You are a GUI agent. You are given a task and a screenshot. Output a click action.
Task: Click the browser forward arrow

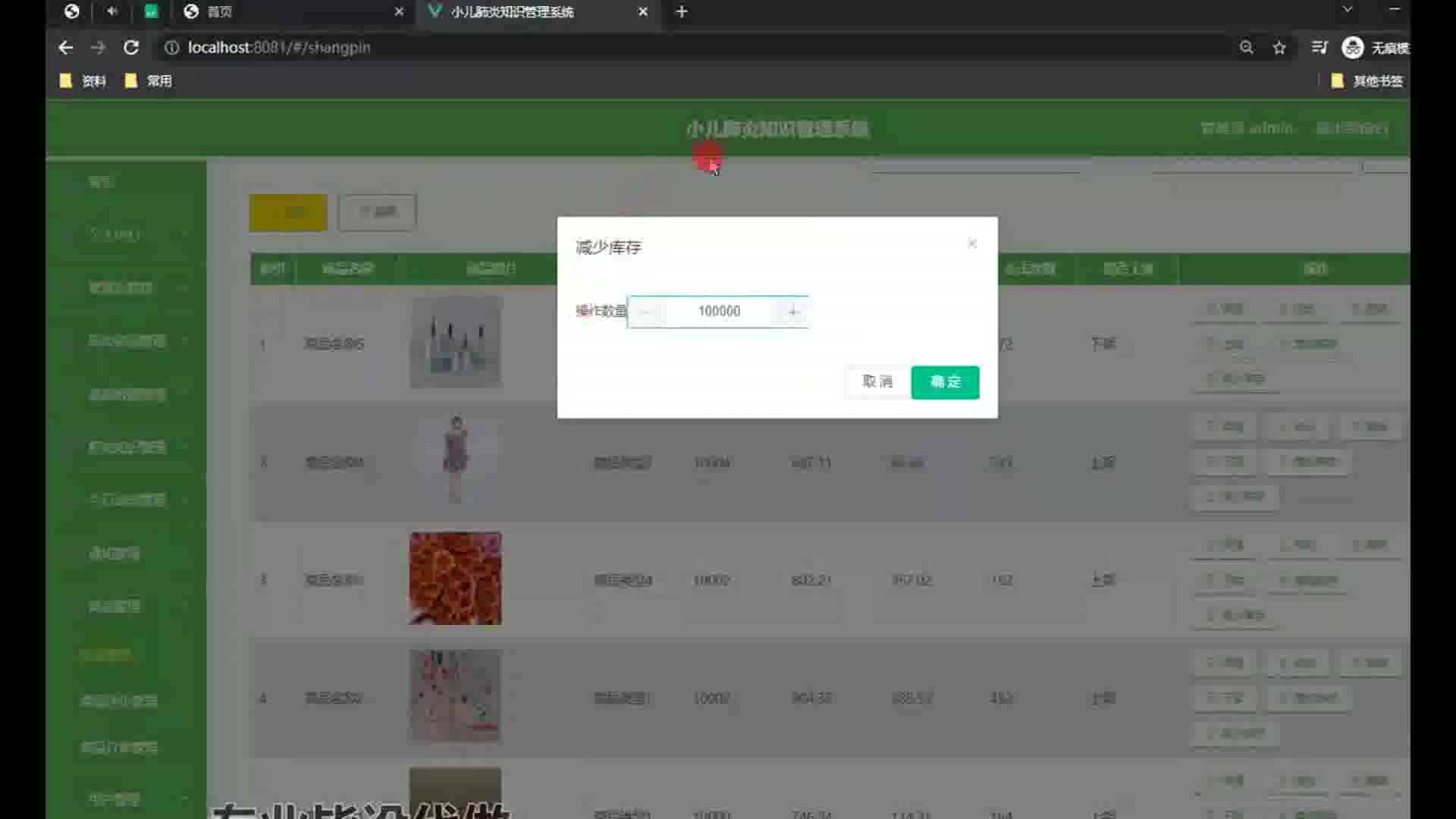click(99, 47)
